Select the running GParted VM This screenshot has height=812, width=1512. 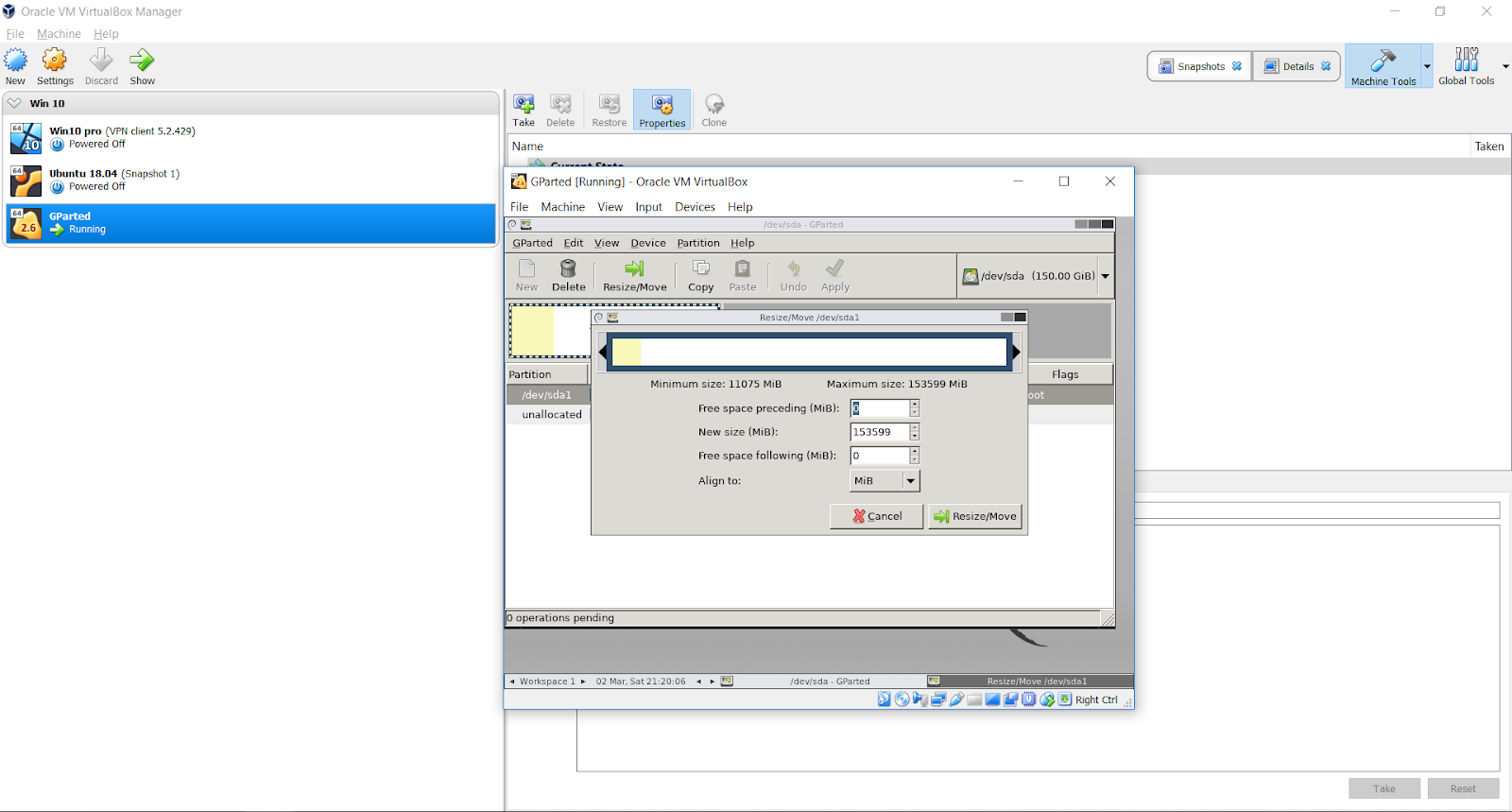250,223
